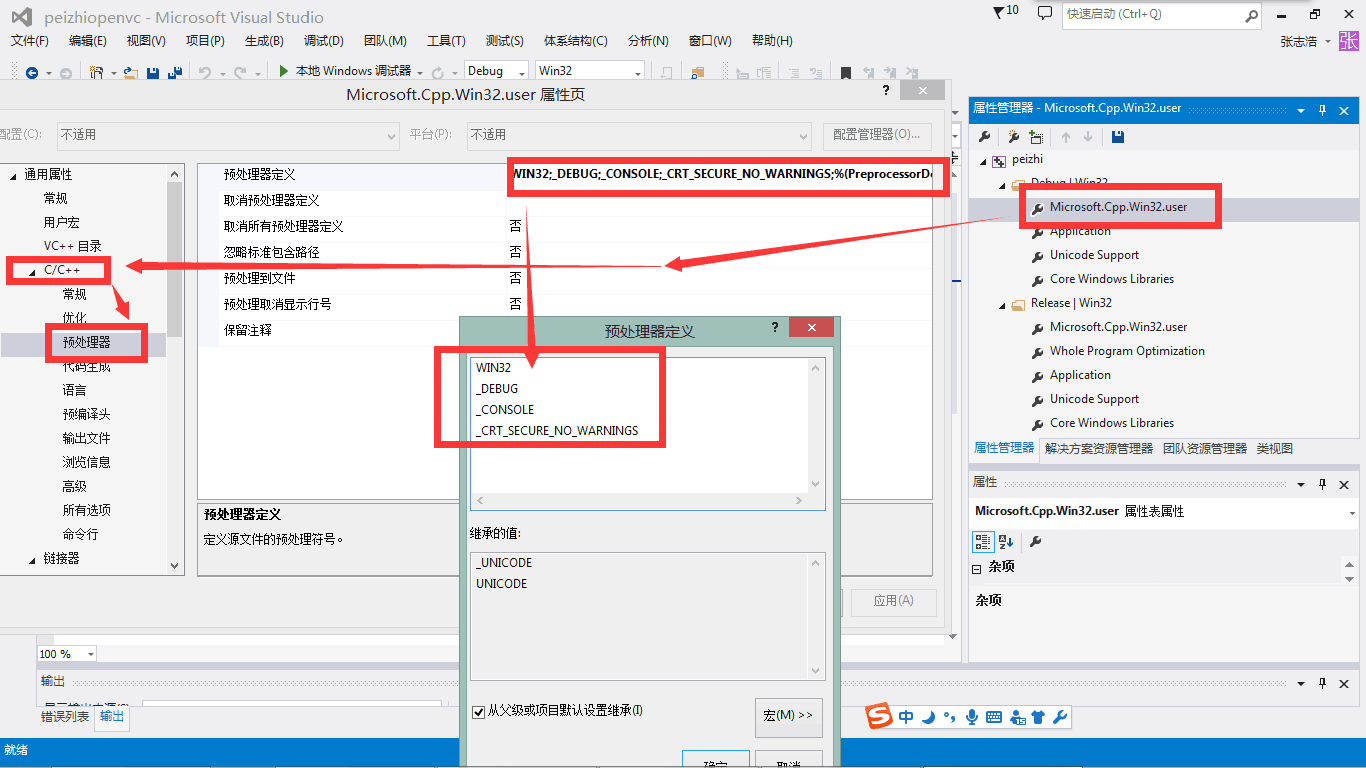Click Add Existing Property Sheet icon
The width and height of the screenshot is (1366, 768).
(x=1036, y=136)
